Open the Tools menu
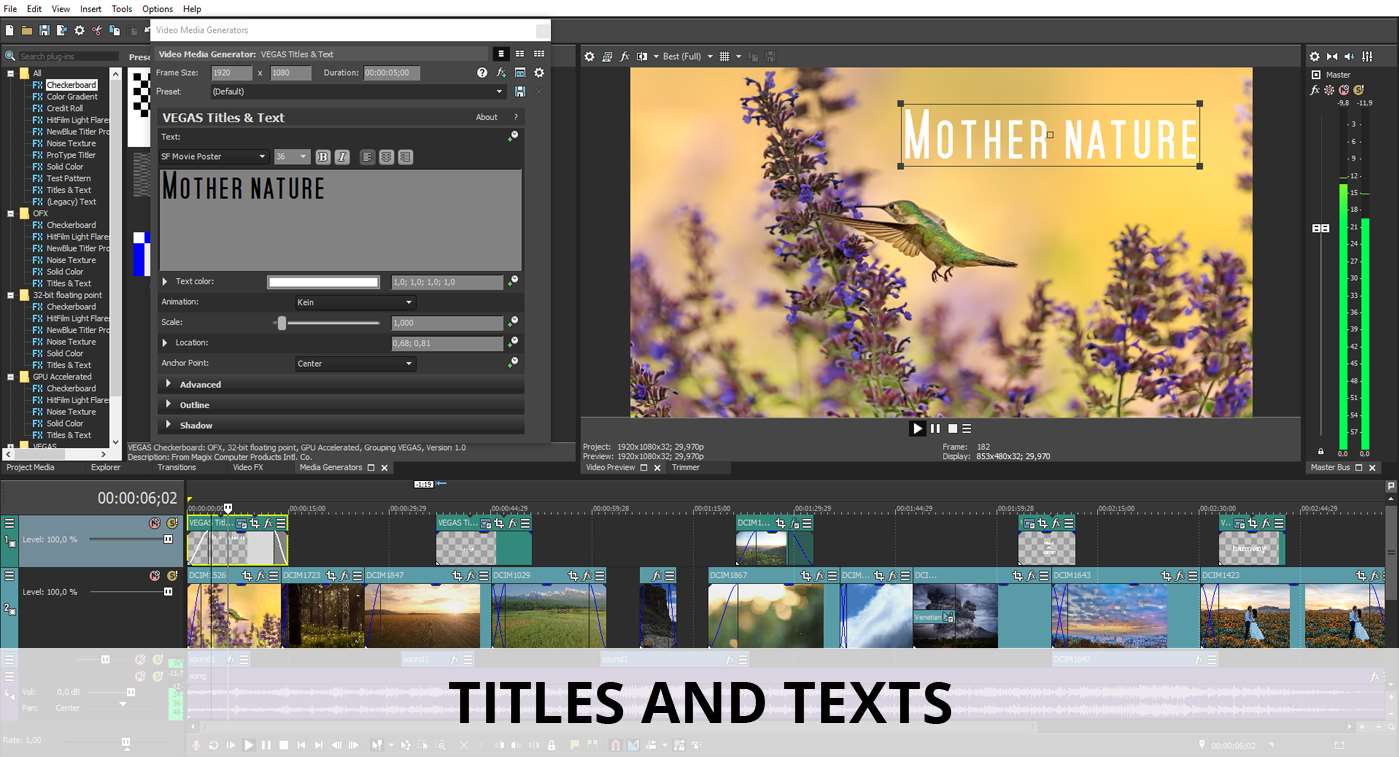 click(121, 9)
